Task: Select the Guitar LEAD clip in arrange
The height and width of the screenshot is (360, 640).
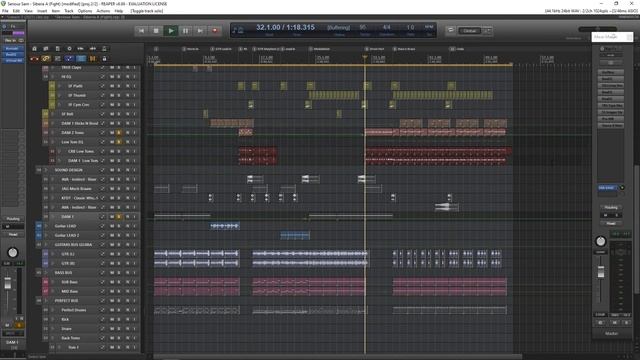Action: (x=225, y=226)
